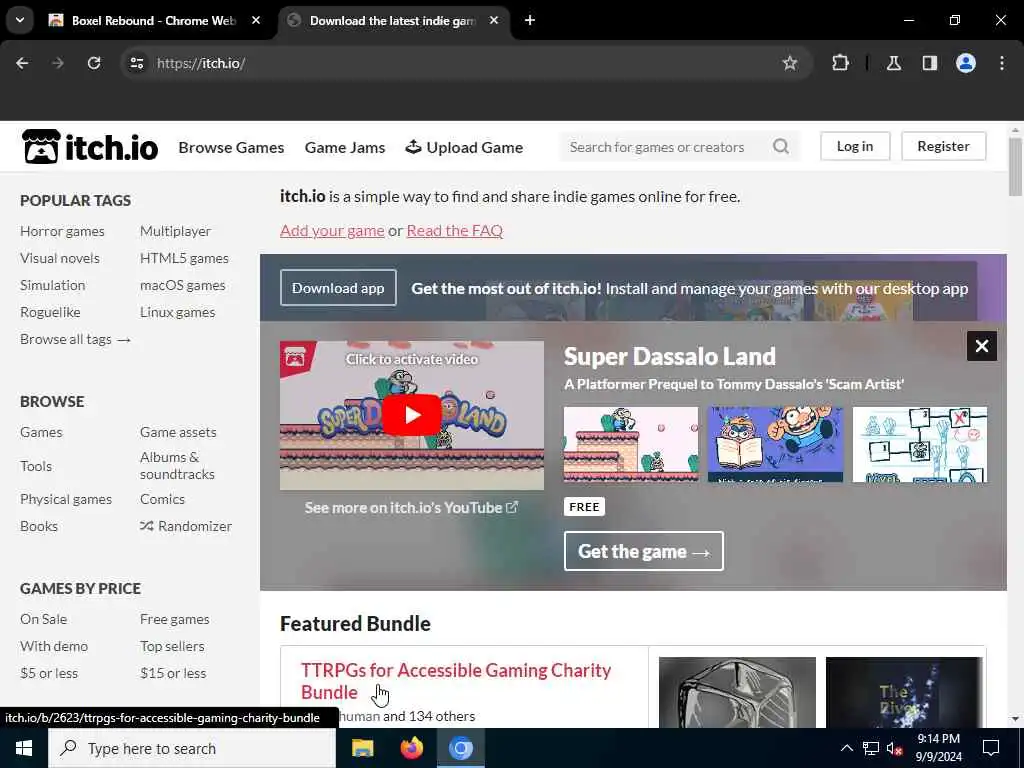Click the search magnifier icon
Viewport: 1024px width, 768px height.
tap(780, 147)
